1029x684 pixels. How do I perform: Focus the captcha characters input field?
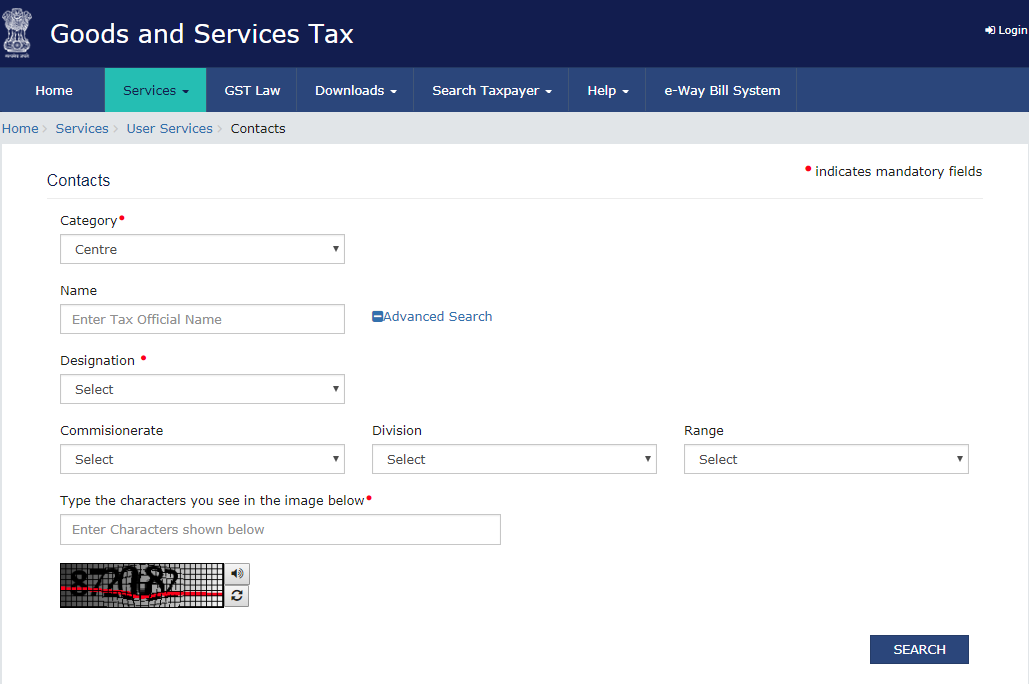tap(280, 529)
